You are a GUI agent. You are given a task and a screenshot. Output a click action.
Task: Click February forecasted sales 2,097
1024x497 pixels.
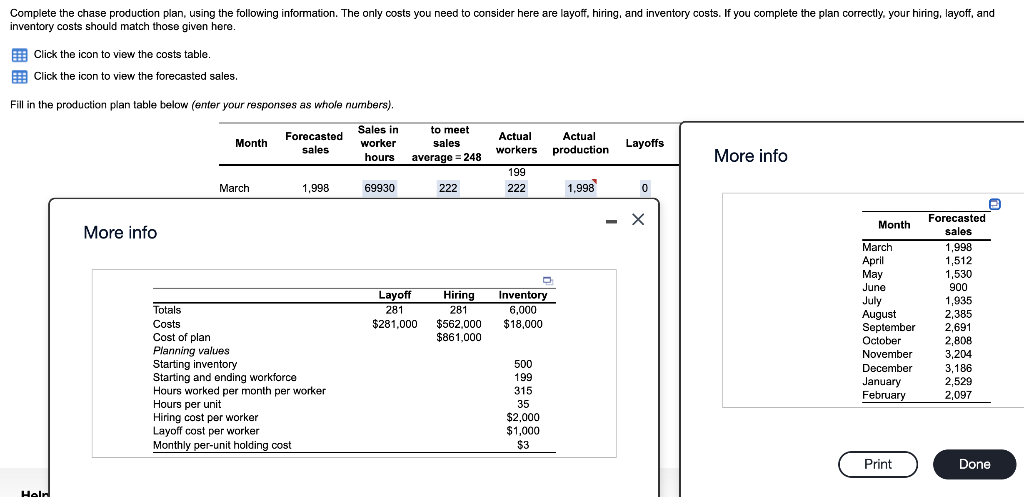(x=958, y=395)
